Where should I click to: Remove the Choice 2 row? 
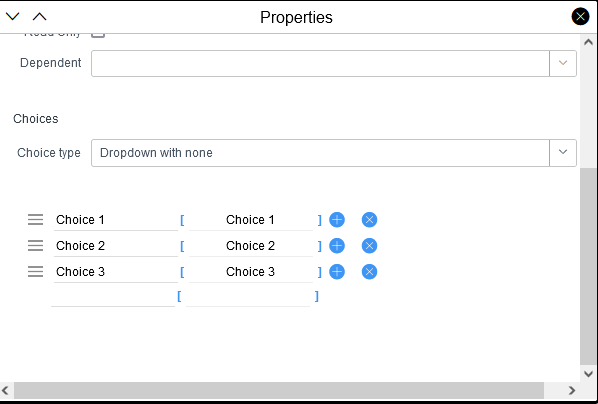369,246
